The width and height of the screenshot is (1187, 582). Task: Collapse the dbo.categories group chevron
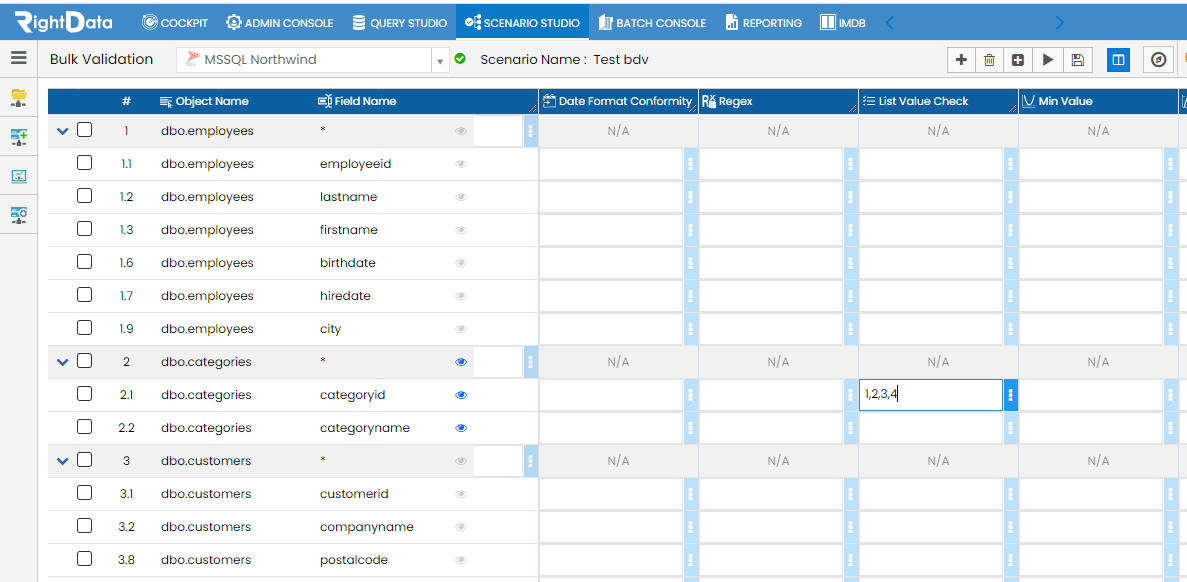coord(63,362)
